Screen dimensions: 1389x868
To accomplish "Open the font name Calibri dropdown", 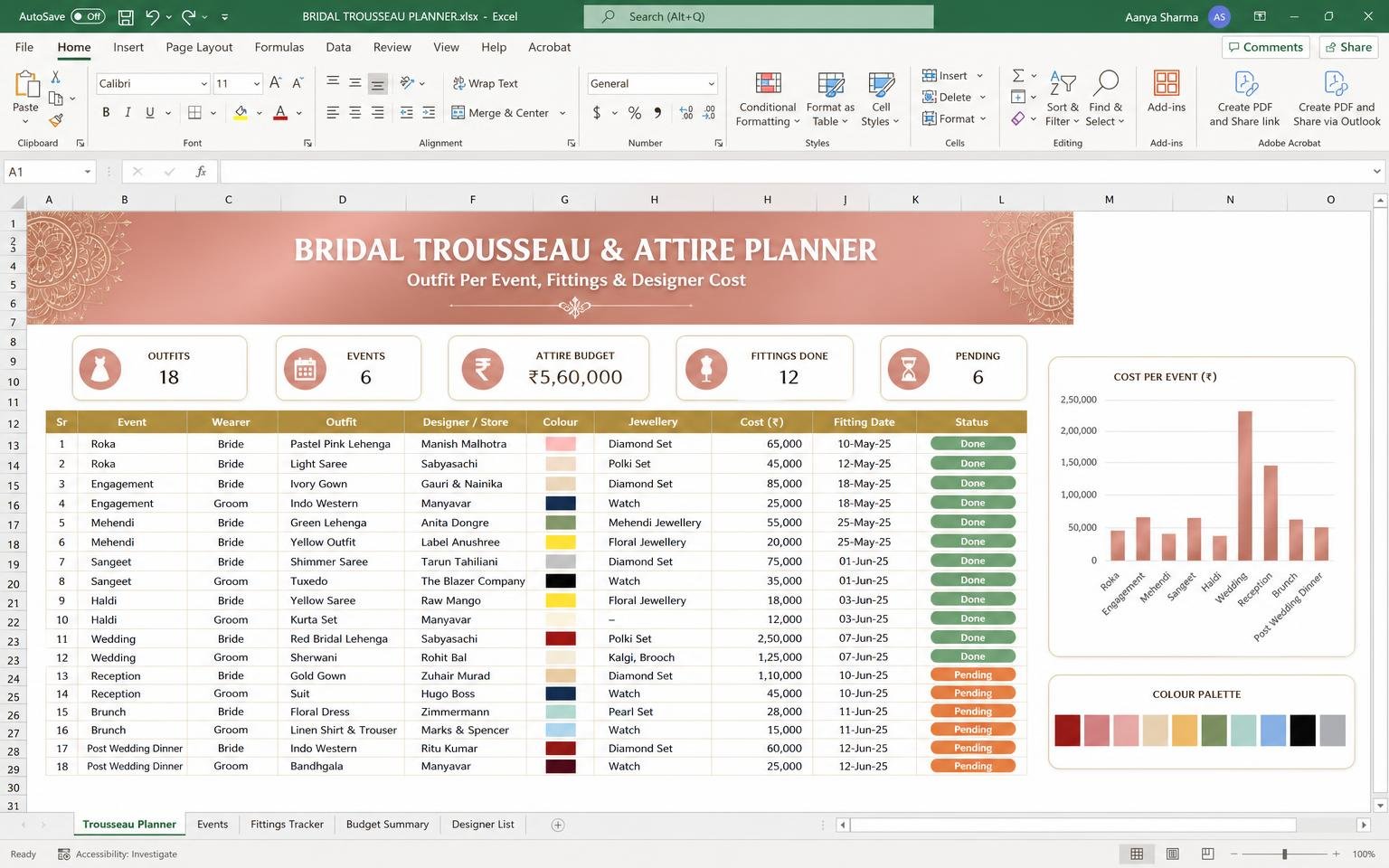I will tap(204, 83).
